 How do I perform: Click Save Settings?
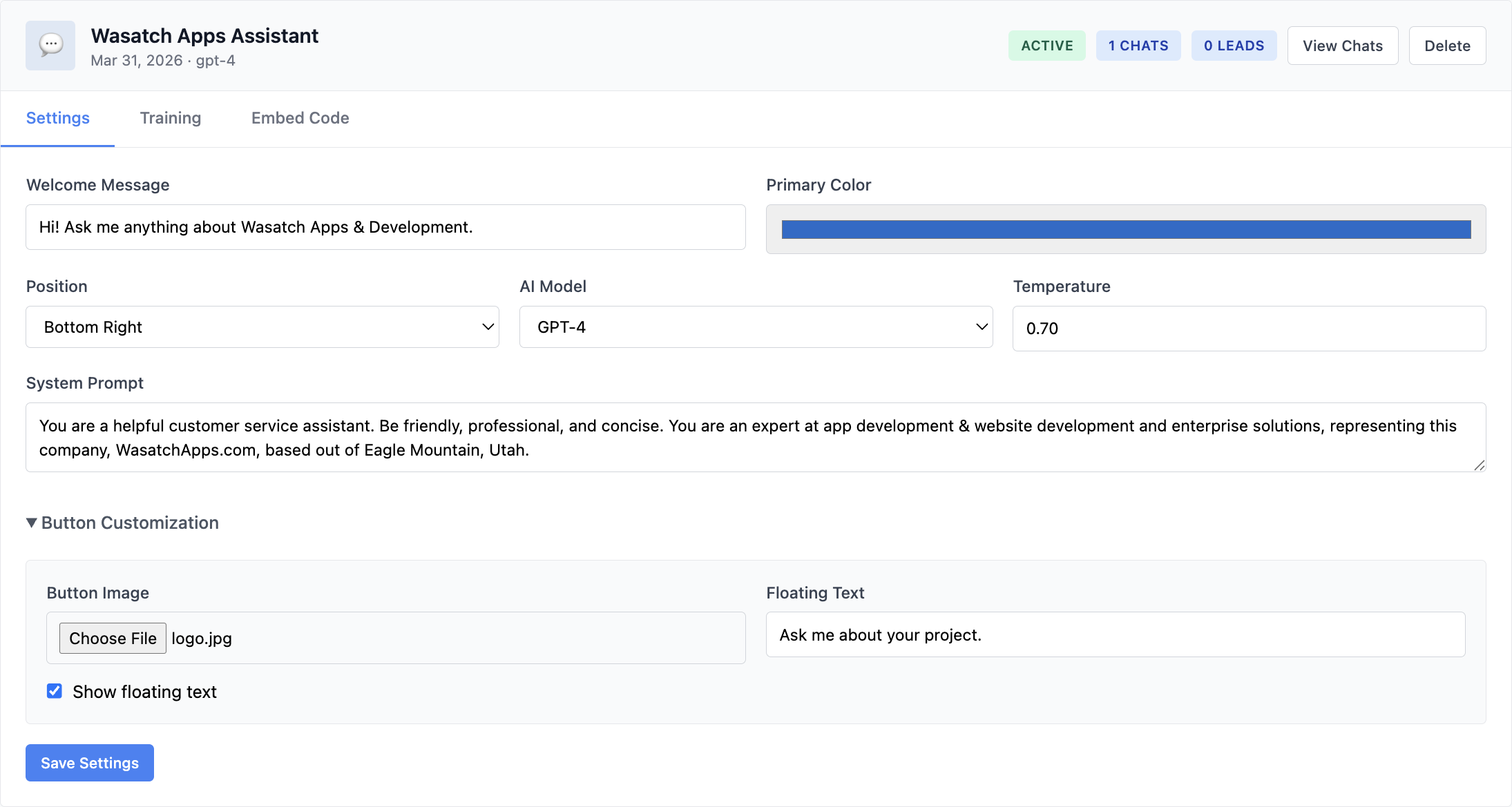[x=90, y=763]
